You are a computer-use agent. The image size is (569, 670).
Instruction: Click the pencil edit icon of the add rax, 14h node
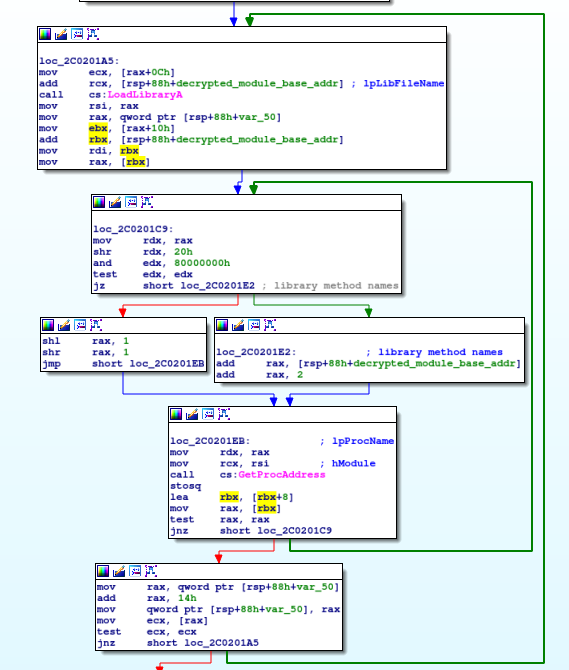click(119, 571)
